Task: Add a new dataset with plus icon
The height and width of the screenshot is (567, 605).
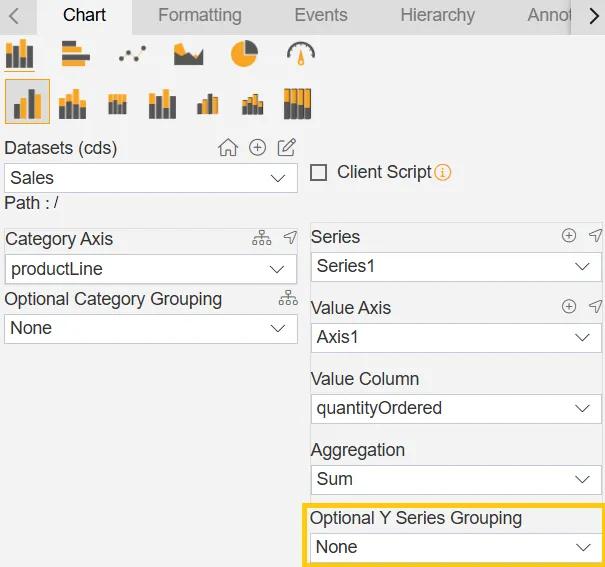Action: 257,147
